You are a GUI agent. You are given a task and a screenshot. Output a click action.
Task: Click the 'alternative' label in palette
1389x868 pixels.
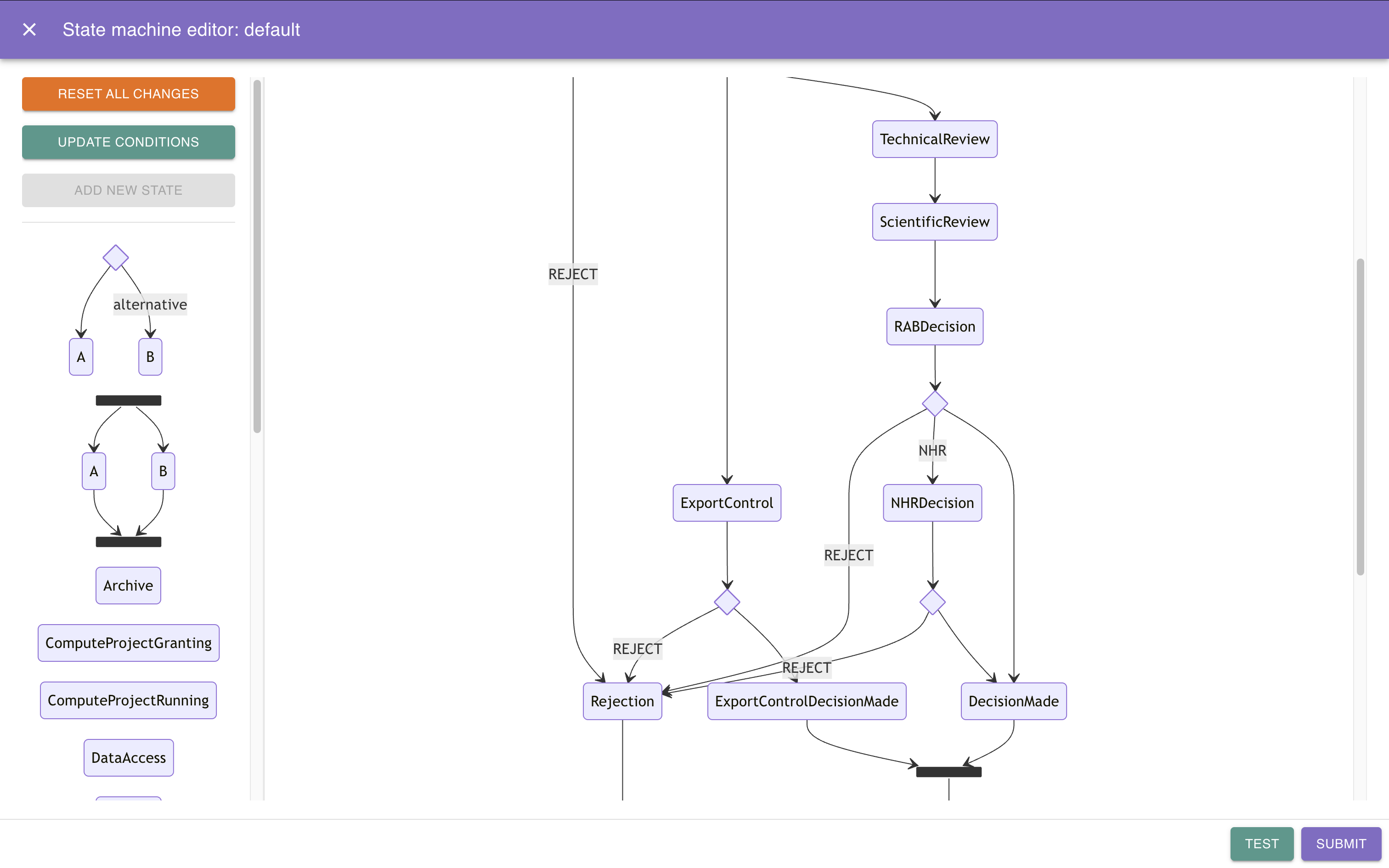(x=150, y=304)
